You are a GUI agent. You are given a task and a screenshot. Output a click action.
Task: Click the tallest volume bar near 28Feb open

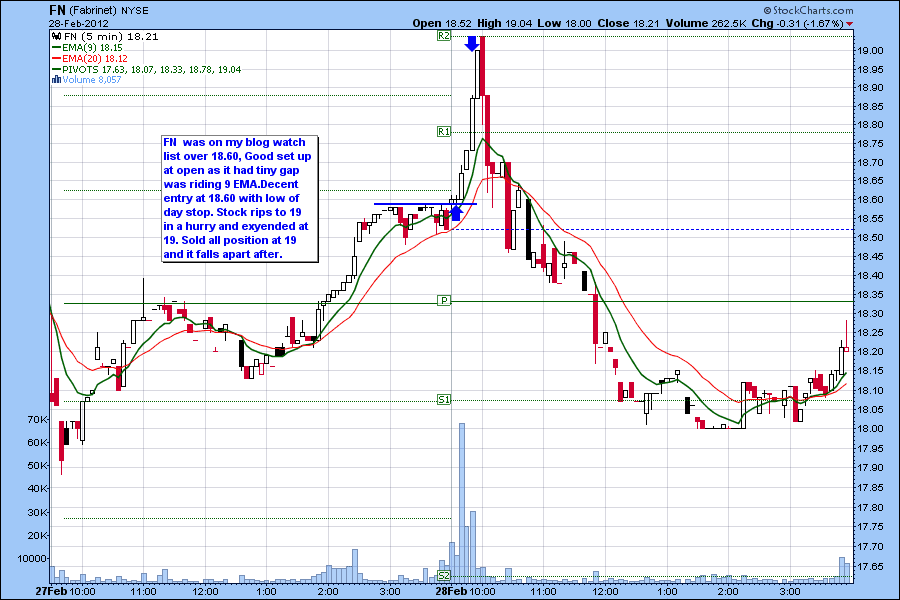pos(461,503)
